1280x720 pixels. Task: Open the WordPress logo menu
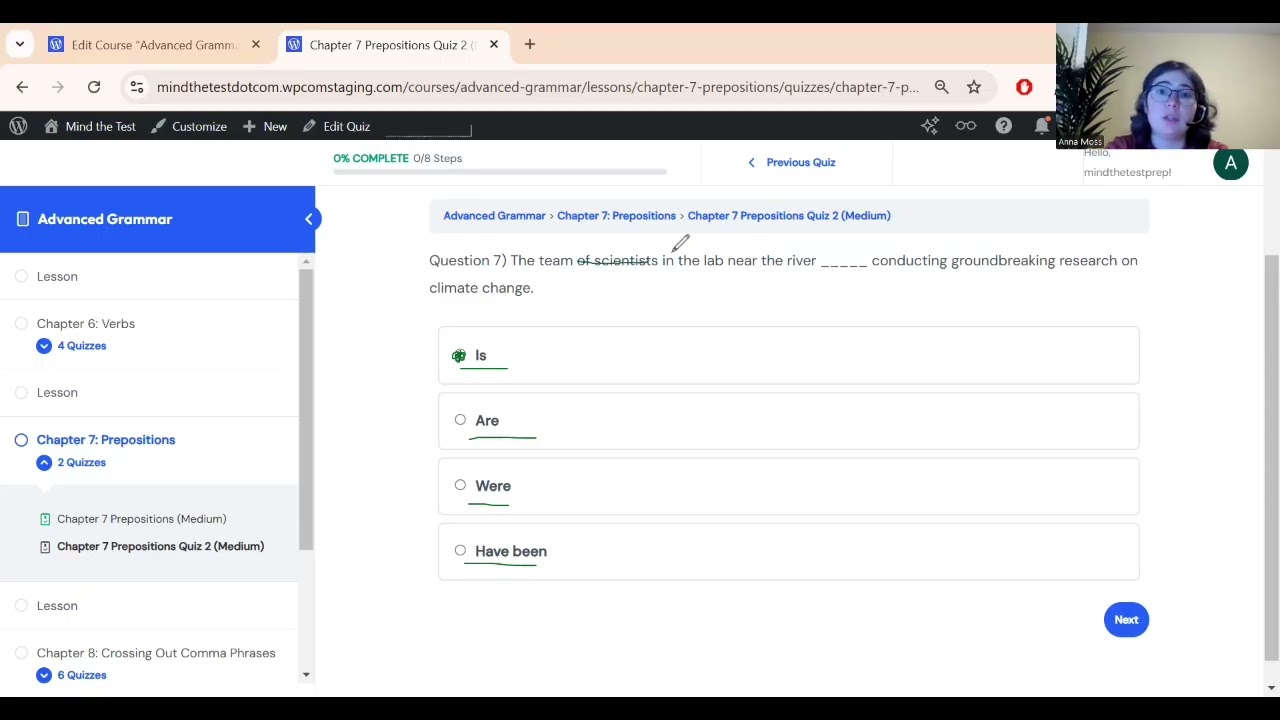pos(18,126)
